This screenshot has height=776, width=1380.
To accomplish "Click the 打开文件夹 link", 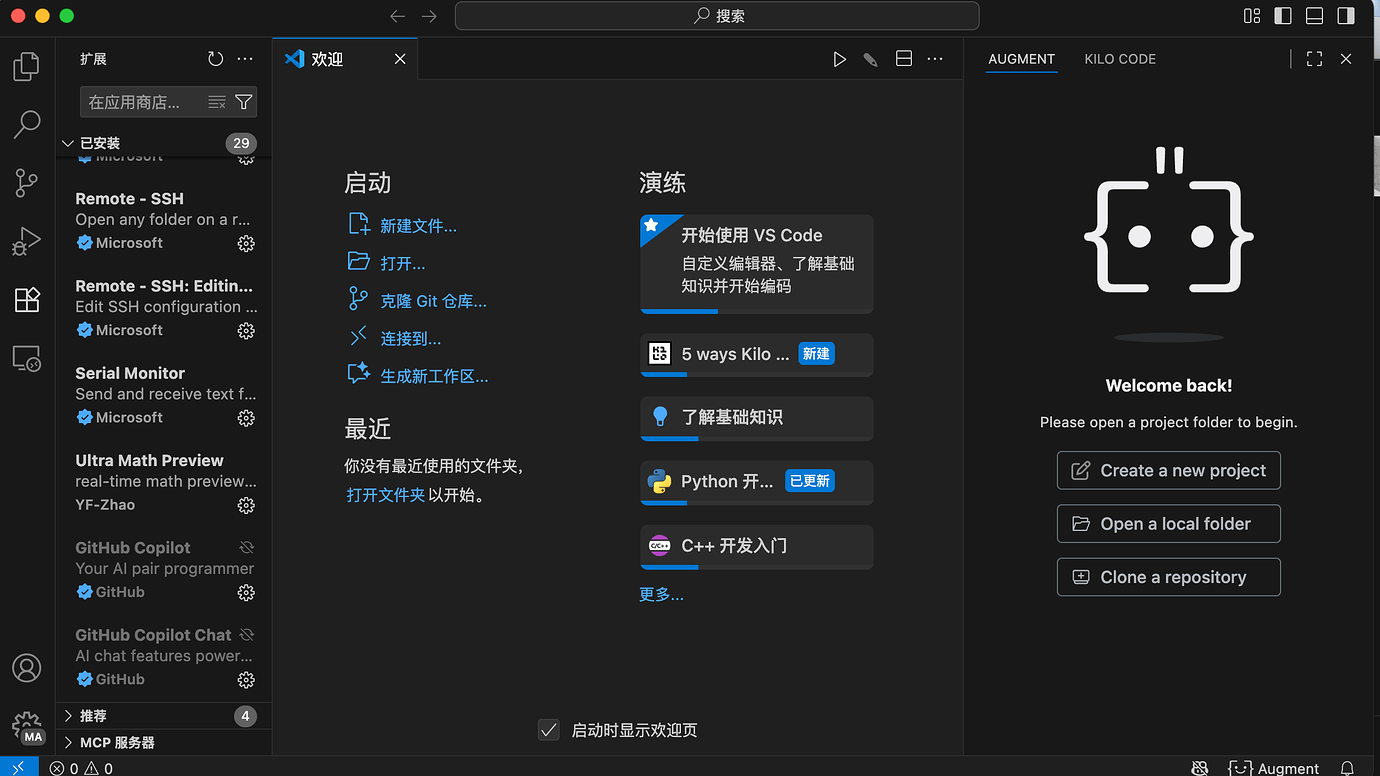I will 386,495.
